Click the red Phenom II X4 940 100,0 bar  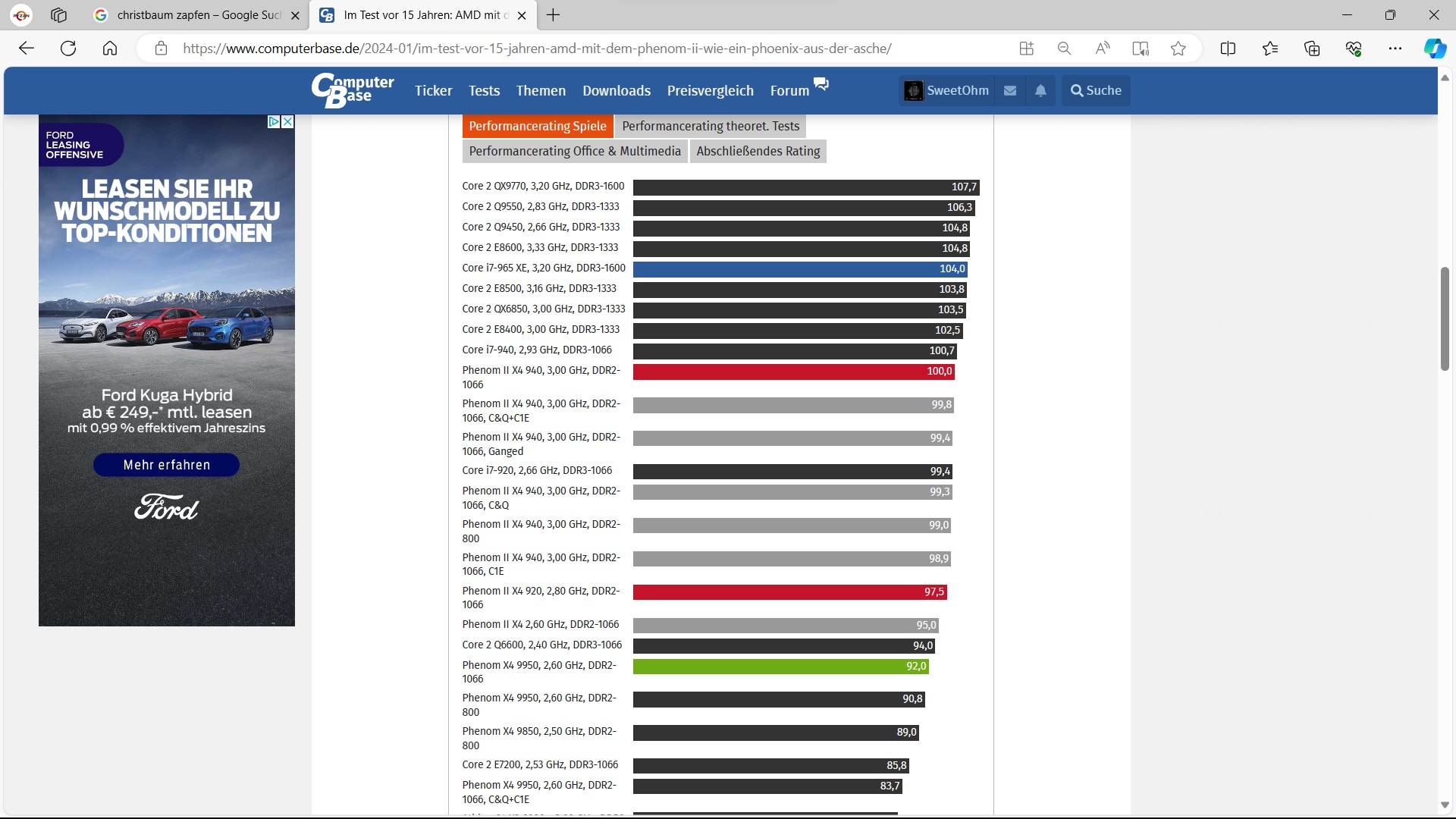[794, 372]
